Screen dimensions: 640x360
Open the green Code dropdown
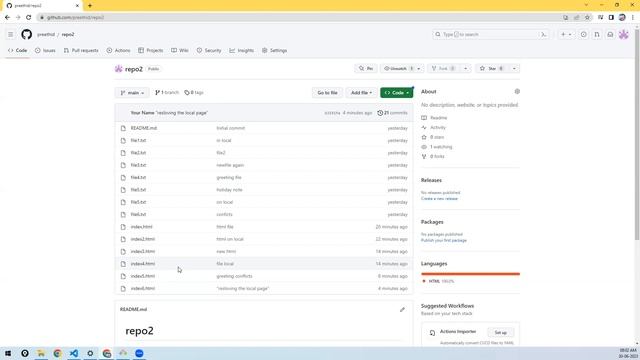(396, 93)
